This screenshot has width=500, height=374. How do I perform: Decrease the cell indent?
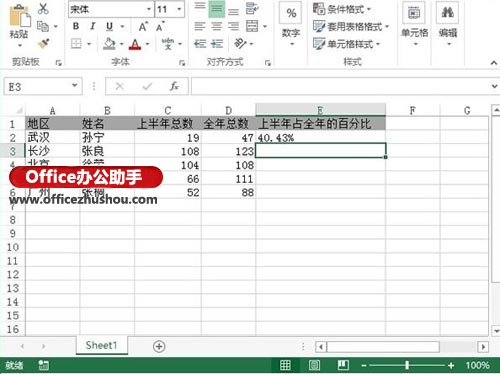[200, 44]
